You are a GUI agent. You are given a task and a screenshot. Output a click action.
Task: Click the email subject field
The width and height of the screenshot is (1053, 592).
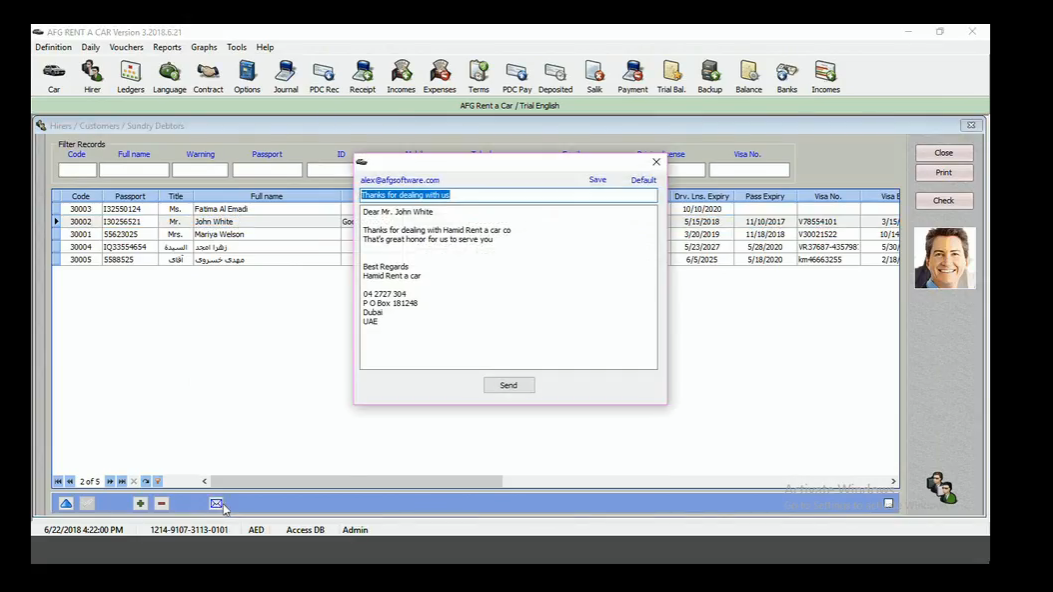point(508,195)
